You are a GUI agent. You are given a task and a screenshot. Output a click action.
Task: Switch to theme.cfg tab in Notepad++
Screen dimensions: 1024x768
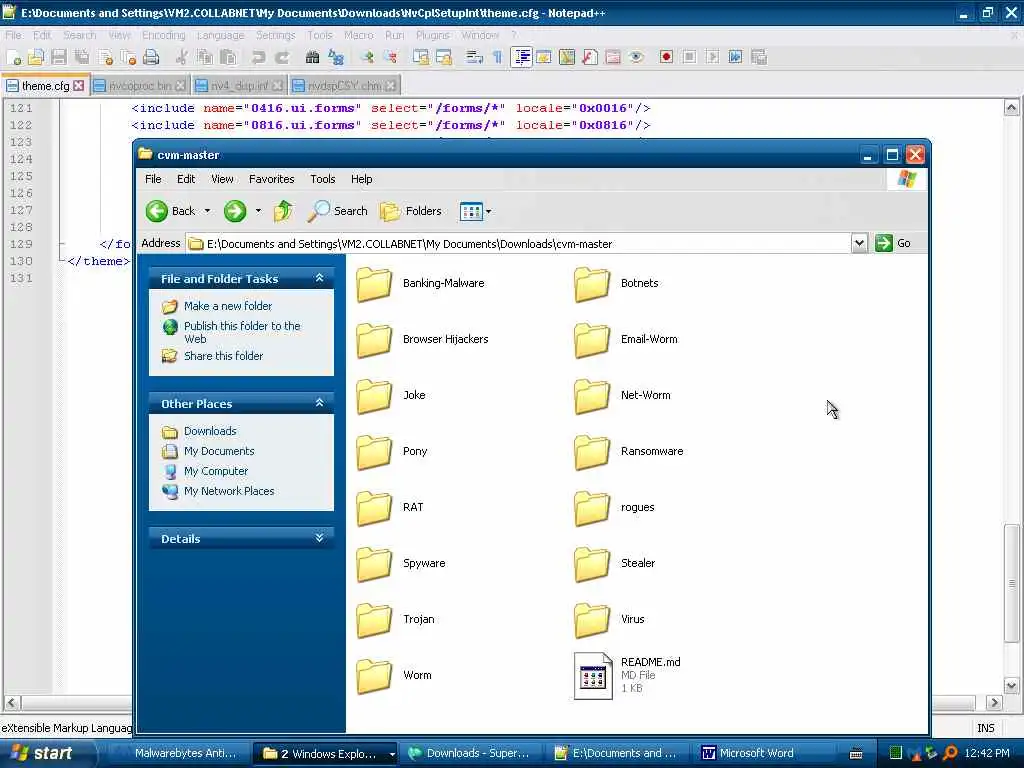tap(45, 86)
